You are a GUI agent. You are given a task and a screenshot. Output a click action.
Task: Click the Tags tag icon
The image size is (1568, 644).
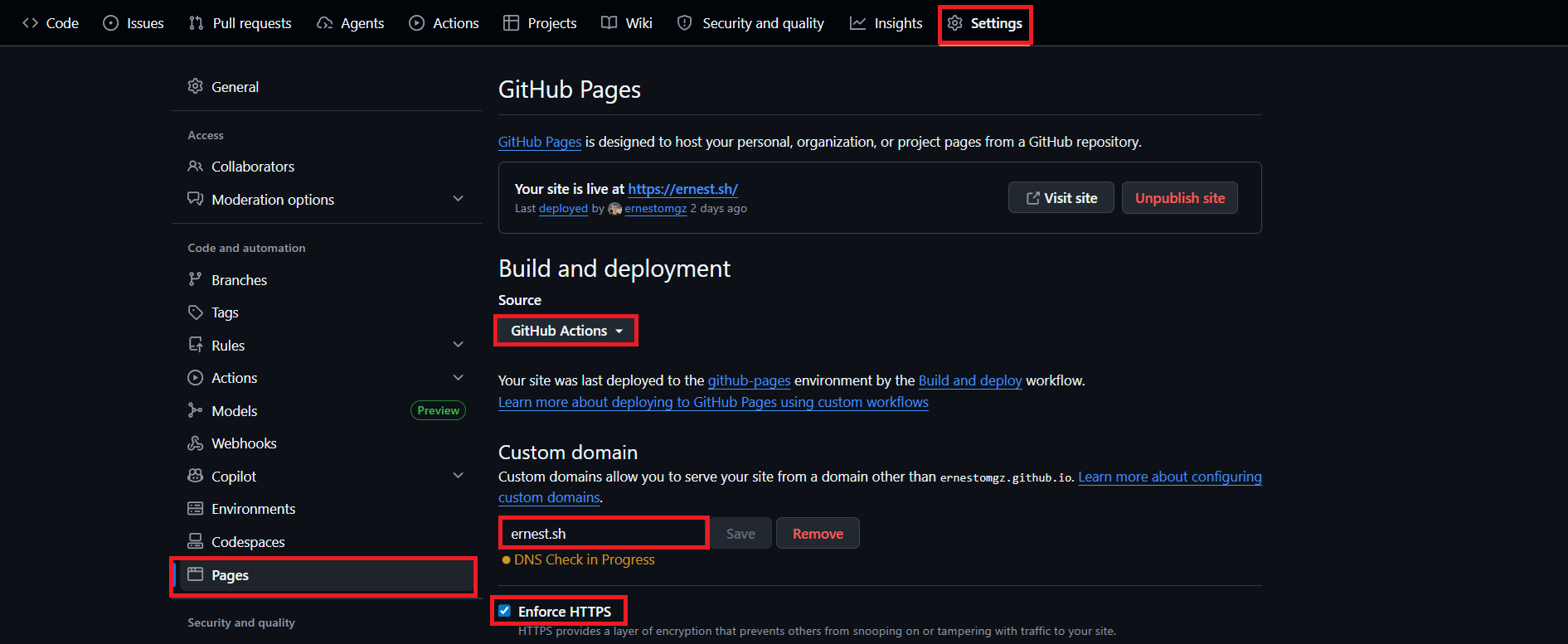196,312
